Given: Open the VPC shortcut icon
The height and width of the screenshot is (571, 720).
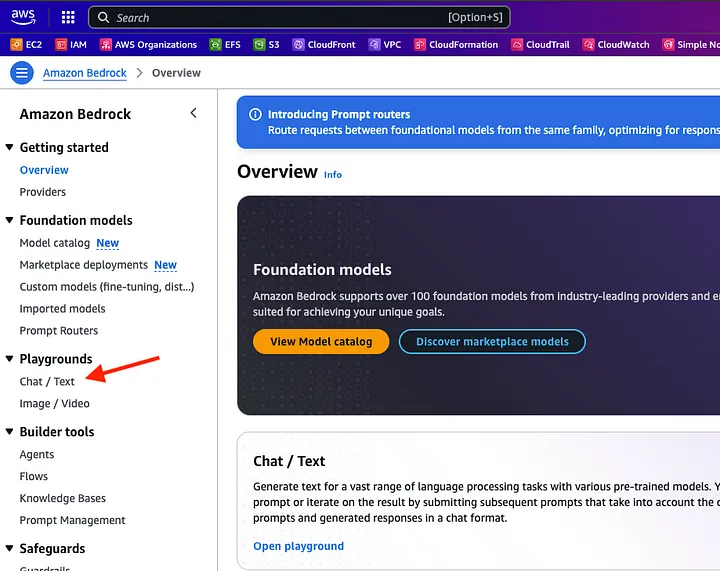Looking at the screenshot, I should (374, 45).
